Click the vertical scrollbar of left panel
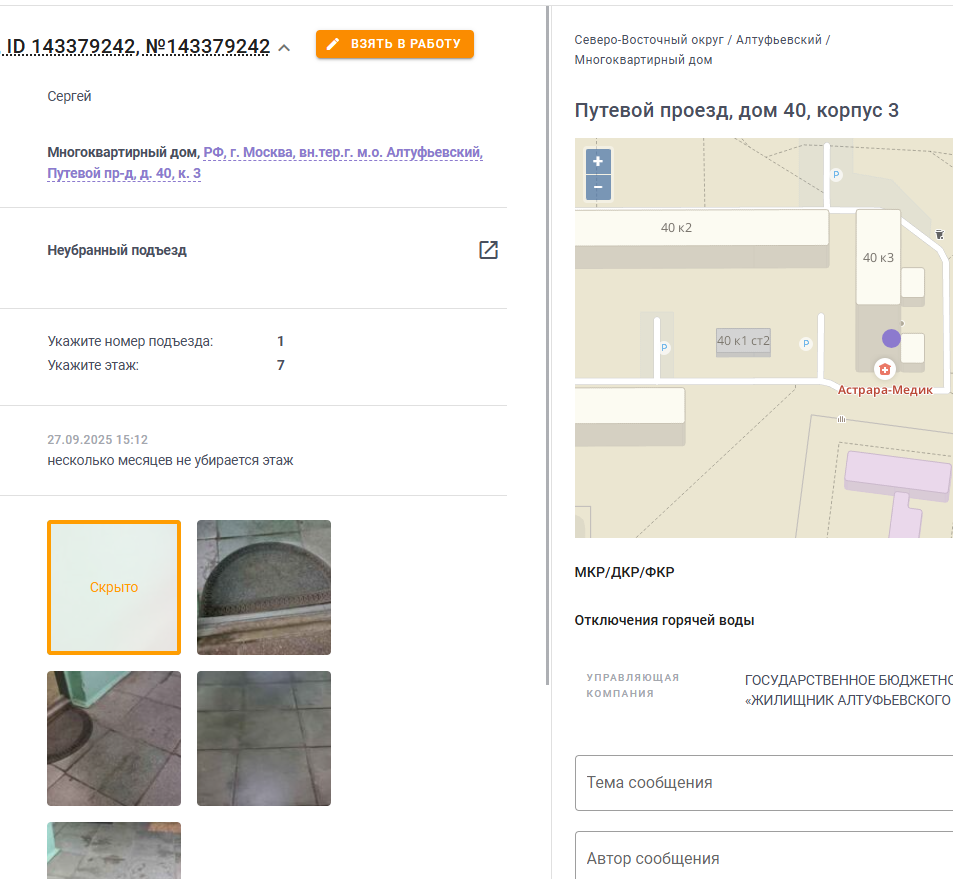The height and width of the screenshot is (879, 953). pyautogui.click(x=548, y=345)
